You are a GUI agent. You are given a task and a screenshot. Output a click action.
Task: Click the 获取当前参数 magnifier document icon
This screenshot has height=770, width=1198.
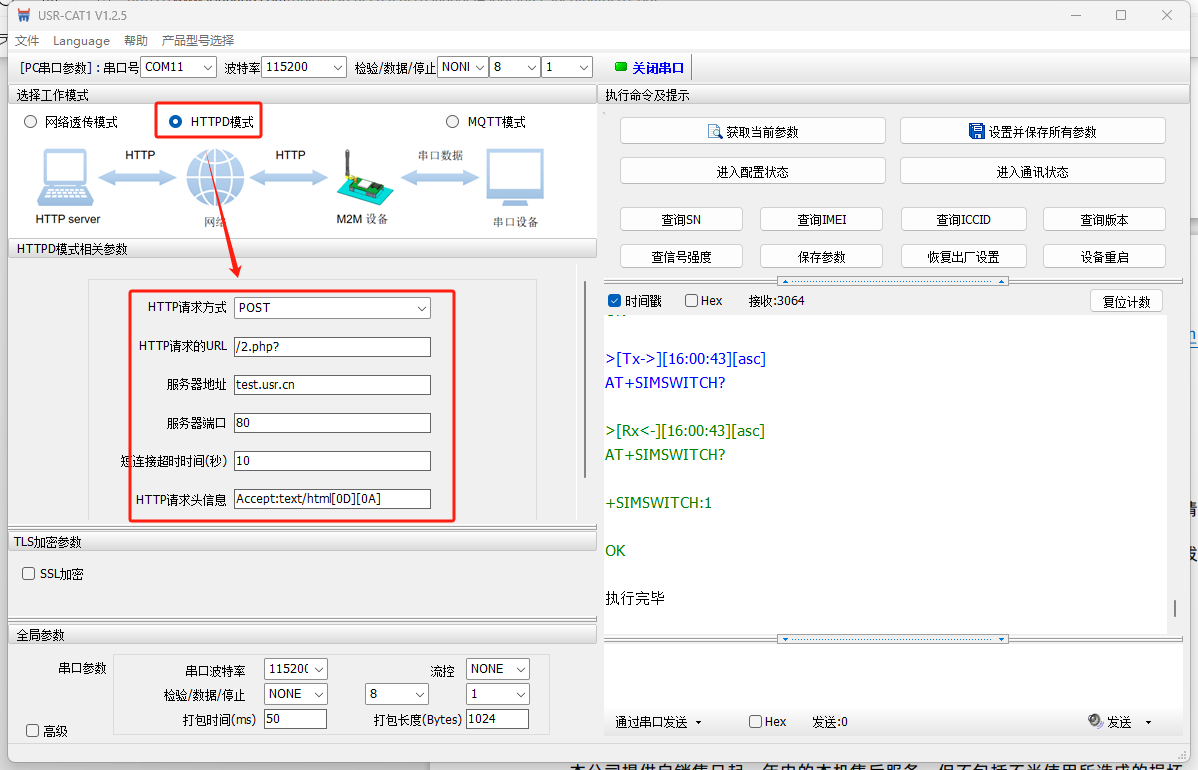click(715, 132)
